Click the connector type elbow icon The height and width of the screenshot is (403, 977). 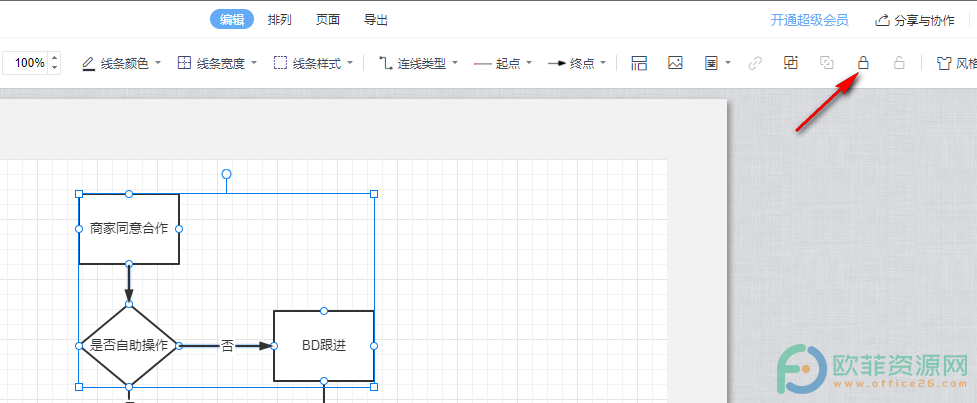pyautogui.click(x=386, y=63)
